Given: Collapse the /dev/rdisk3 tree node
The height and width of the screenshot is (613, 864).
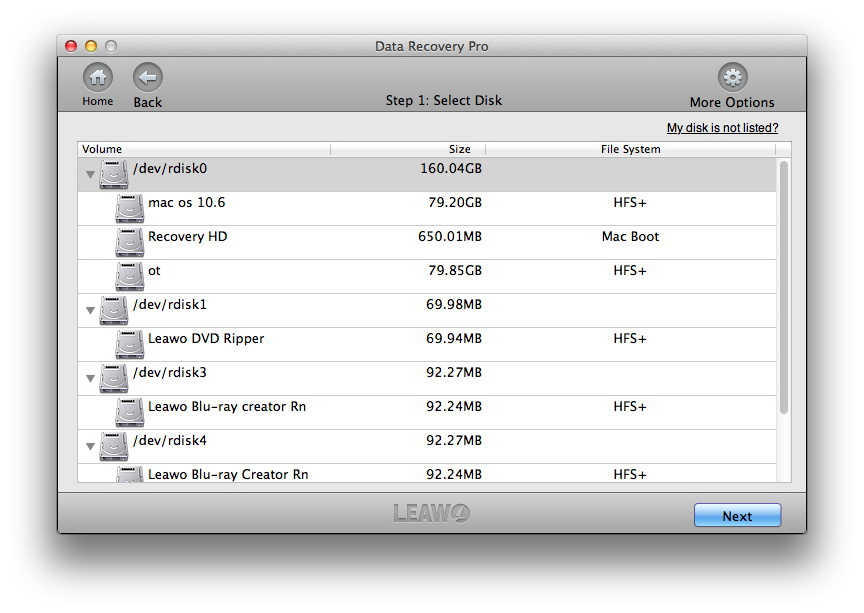Looking at the screenshot, I should point(90,379).
